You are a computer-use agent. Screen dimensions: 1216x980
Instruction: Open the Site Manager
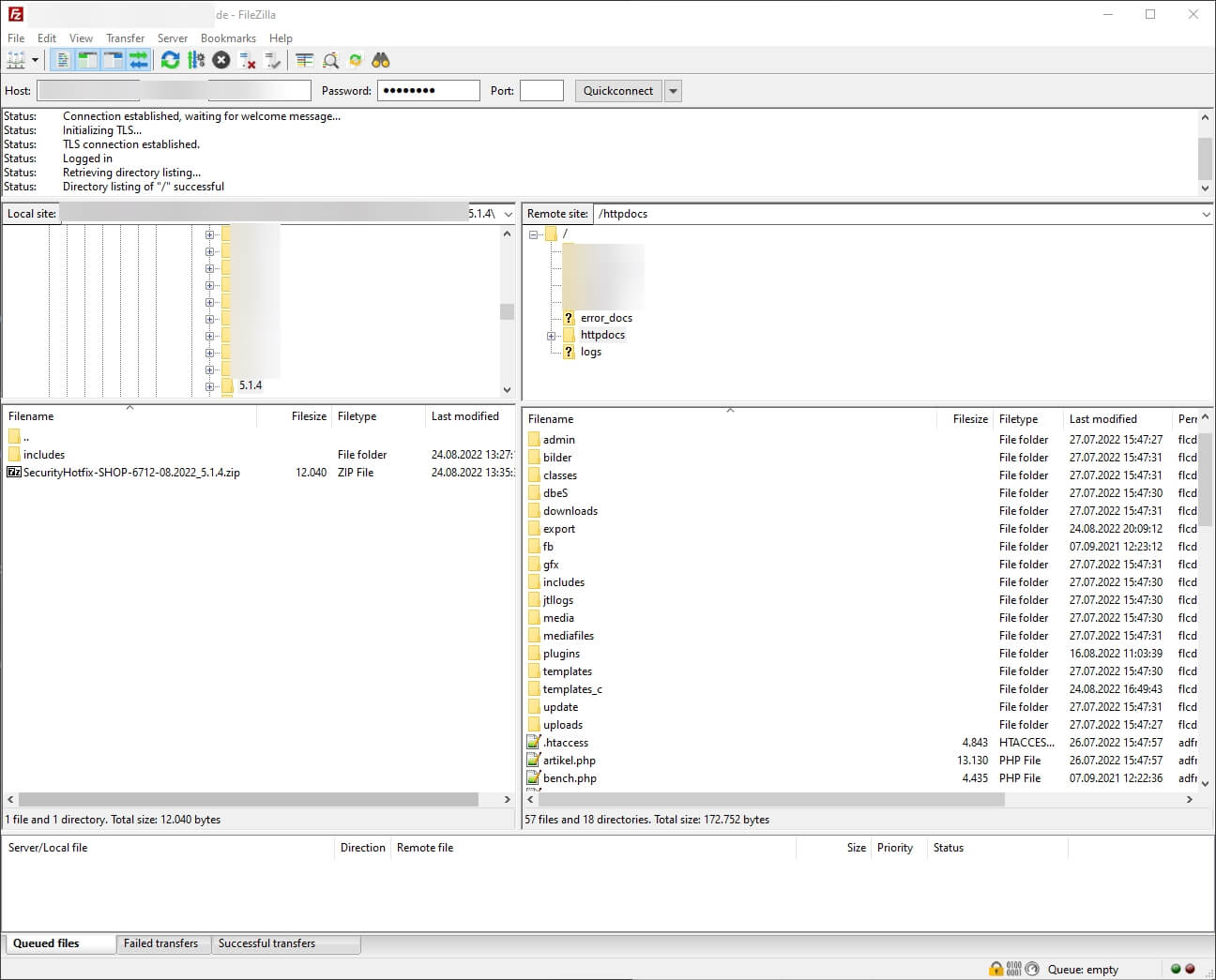(16, 60)
